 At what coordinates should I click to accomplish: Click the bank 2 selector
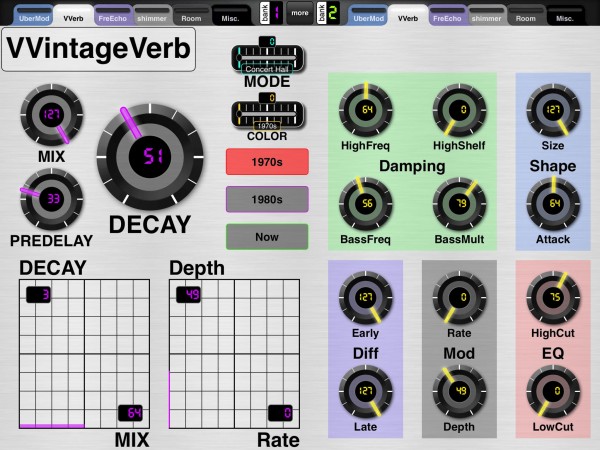click(x=328, y=13)
